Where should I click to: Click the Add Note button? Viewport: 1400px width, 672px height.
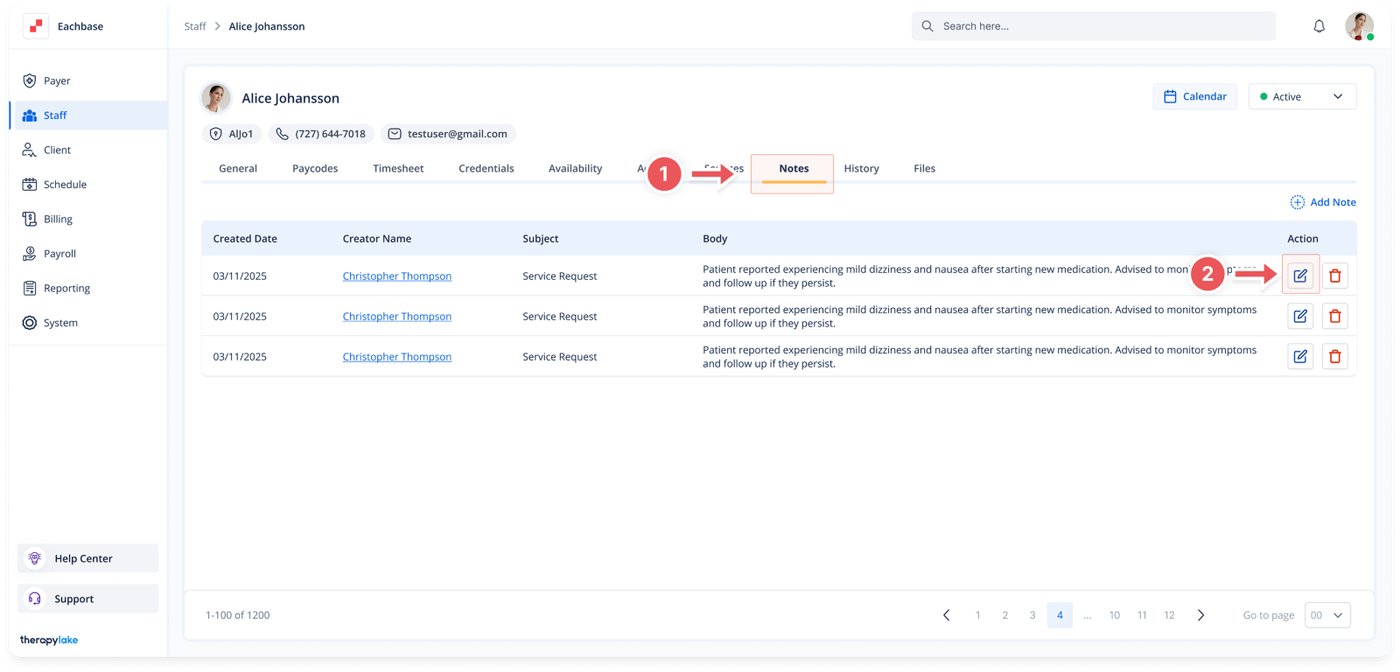click(x=1323, y=202)
